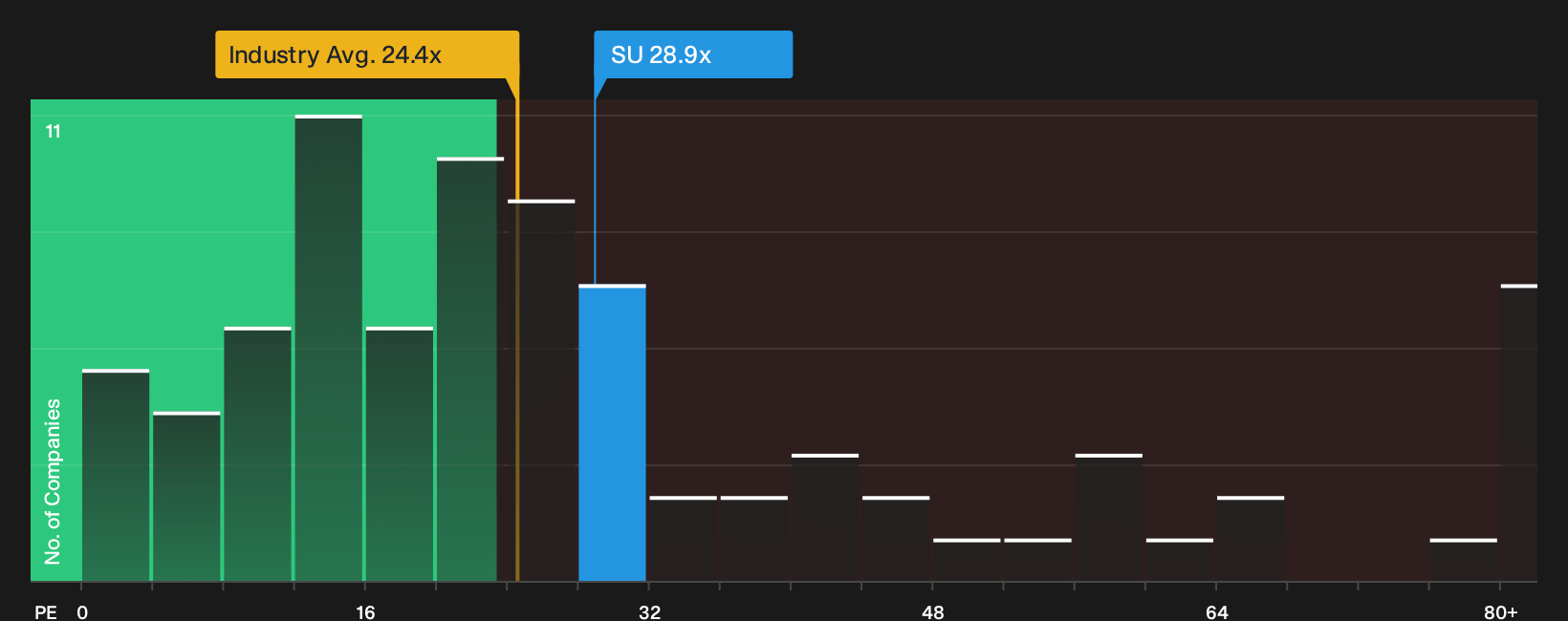This screenshot has height=621, width=1568.
Task: Click the No. of Companies axis title
Action: pos(53,481)
